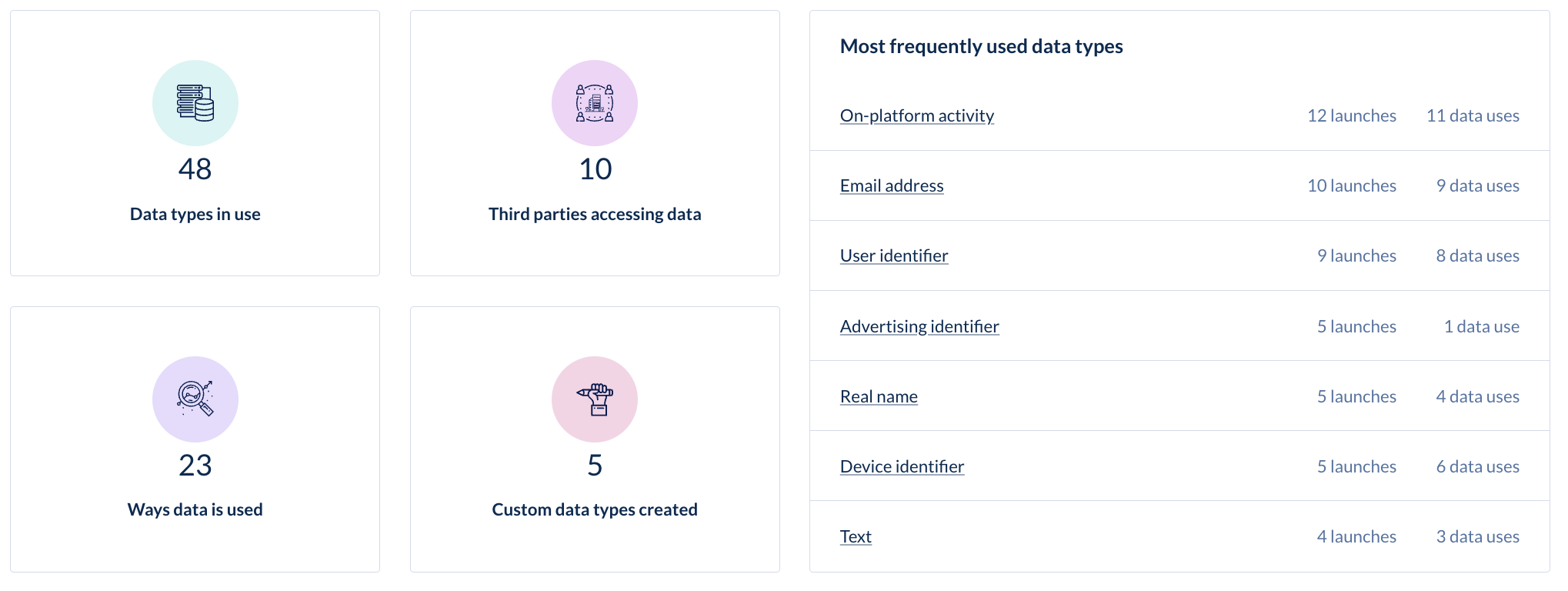Screen dimensions: 1568x591
Task: Click the 10 third parties number
Action: [x=595, y=169]
